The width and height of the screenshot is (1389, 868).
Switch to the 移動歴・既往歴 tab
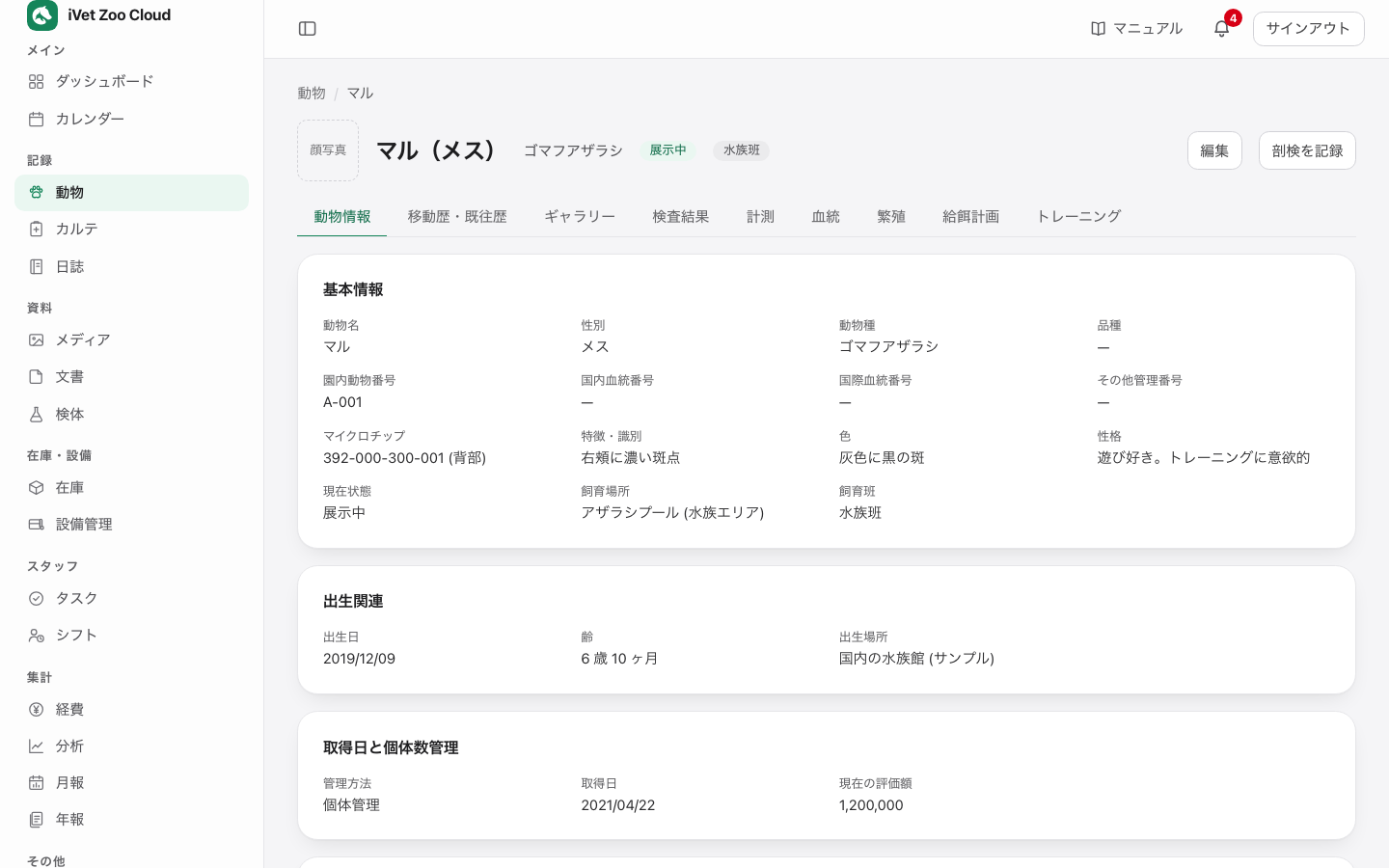pyautogui.click(x=457, y=217)
